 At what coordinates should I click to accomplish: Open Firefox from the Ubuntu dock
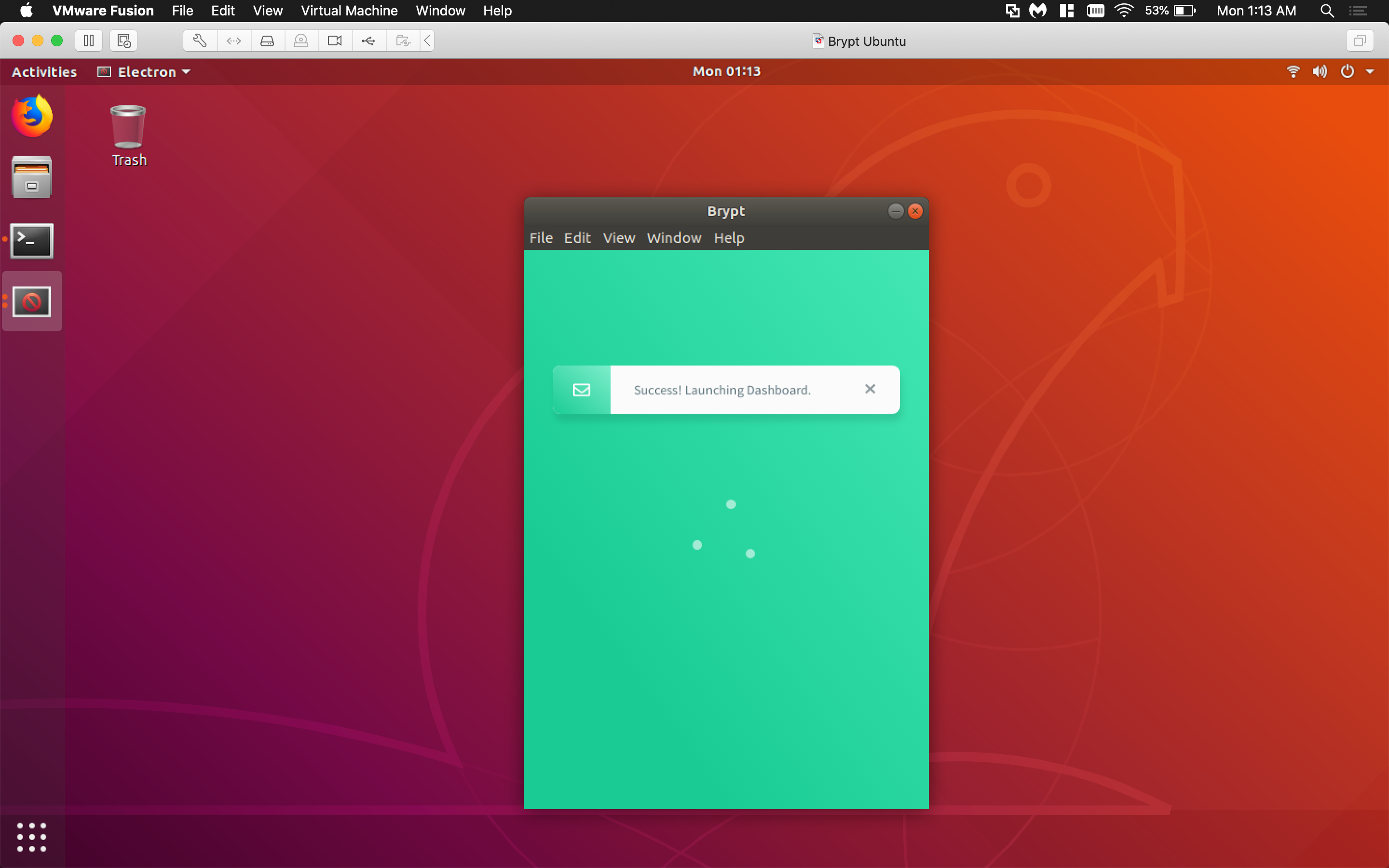pyautogui.click(x=32, y=117)
